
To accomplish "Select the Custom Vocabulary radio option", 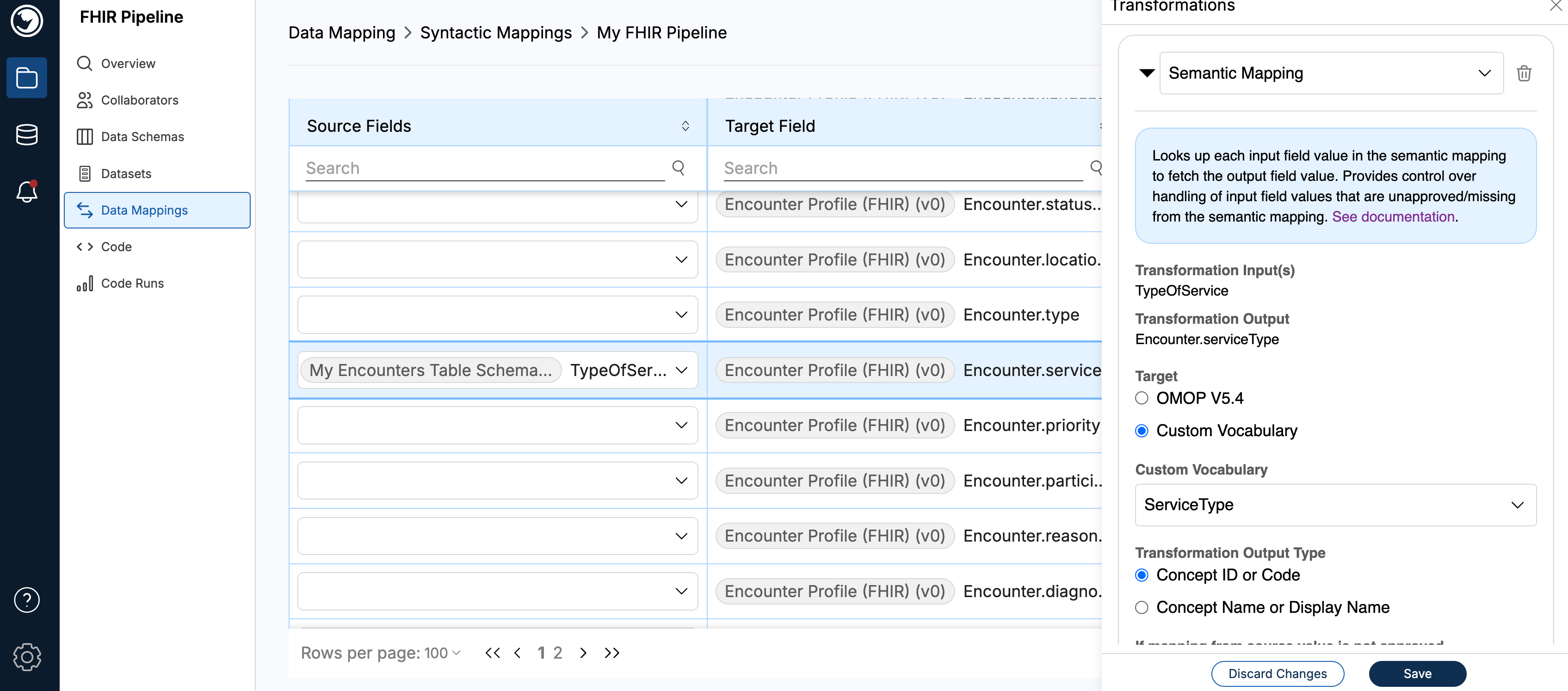I will pos(1142,431).
